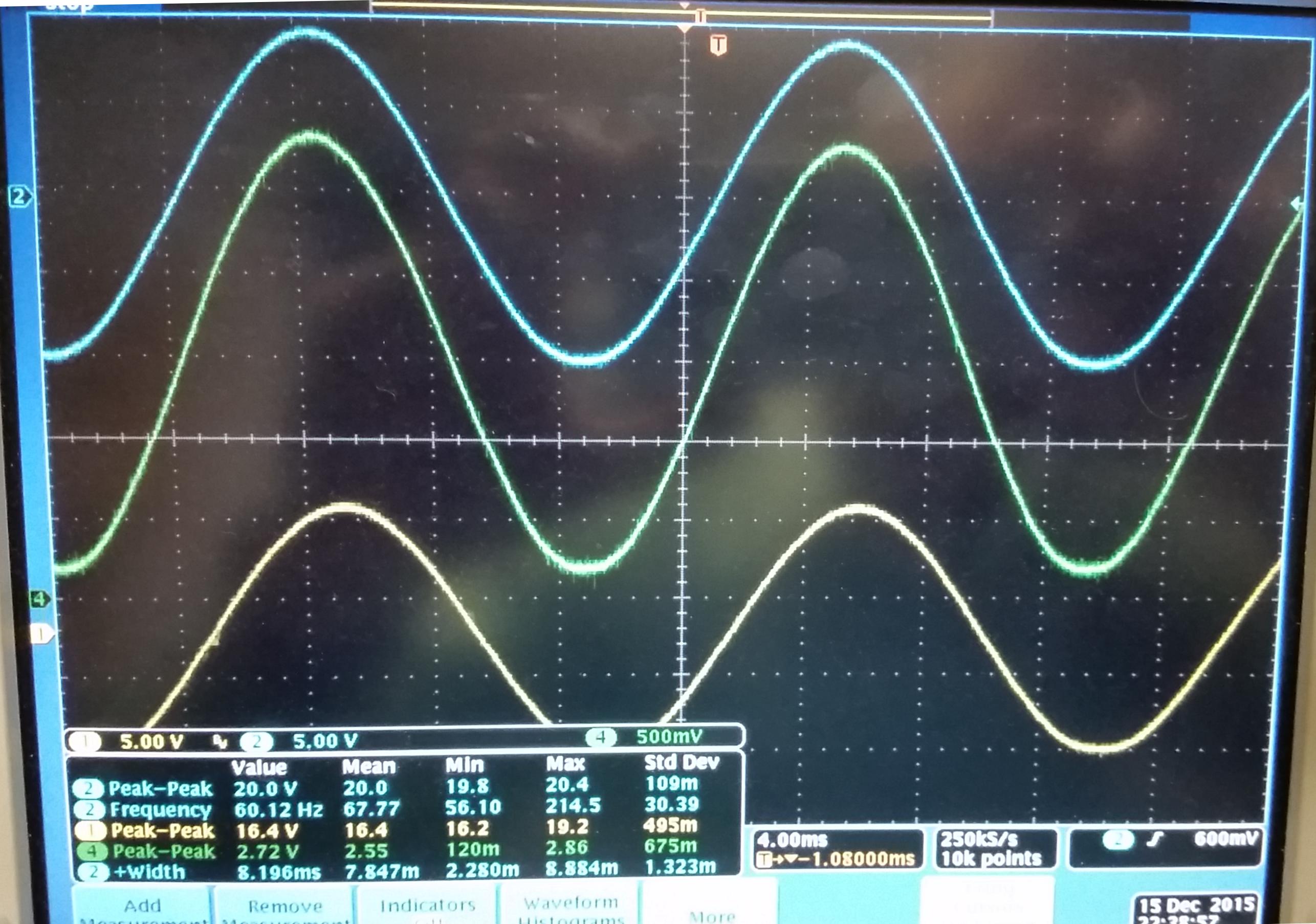Viewport: 1316px width, 924px height.
Task: Select channel 4 500mV scale badge
Action: (601, 737)
